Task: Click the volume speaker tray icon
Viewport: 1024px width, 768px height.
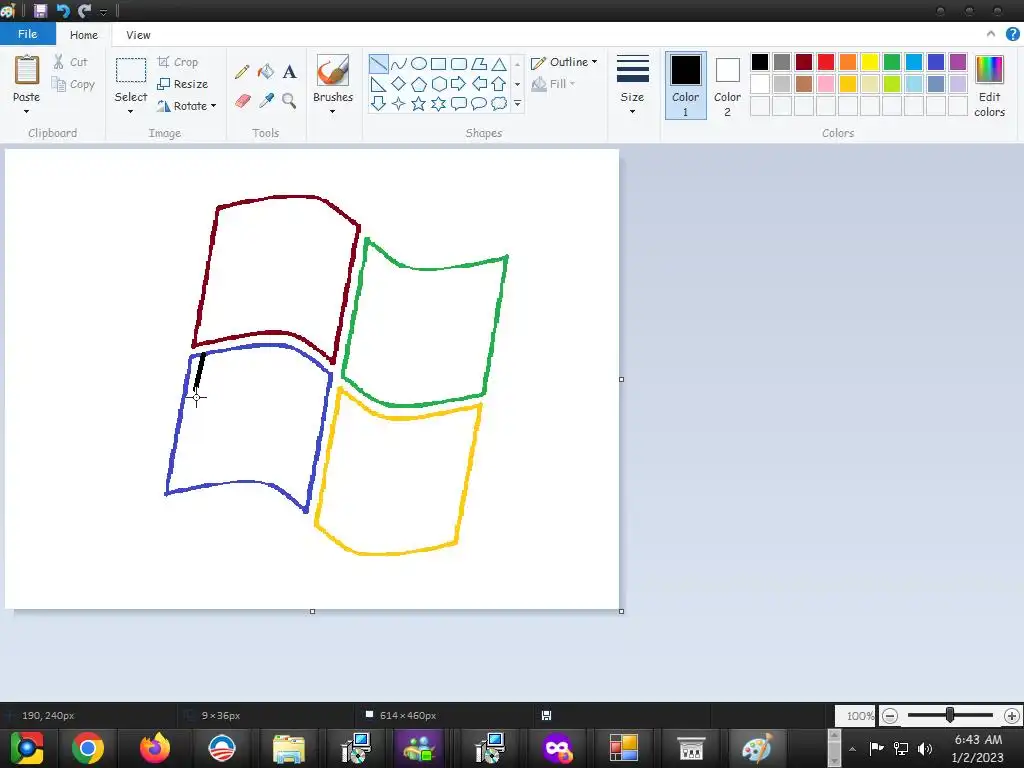Action: 925,748
